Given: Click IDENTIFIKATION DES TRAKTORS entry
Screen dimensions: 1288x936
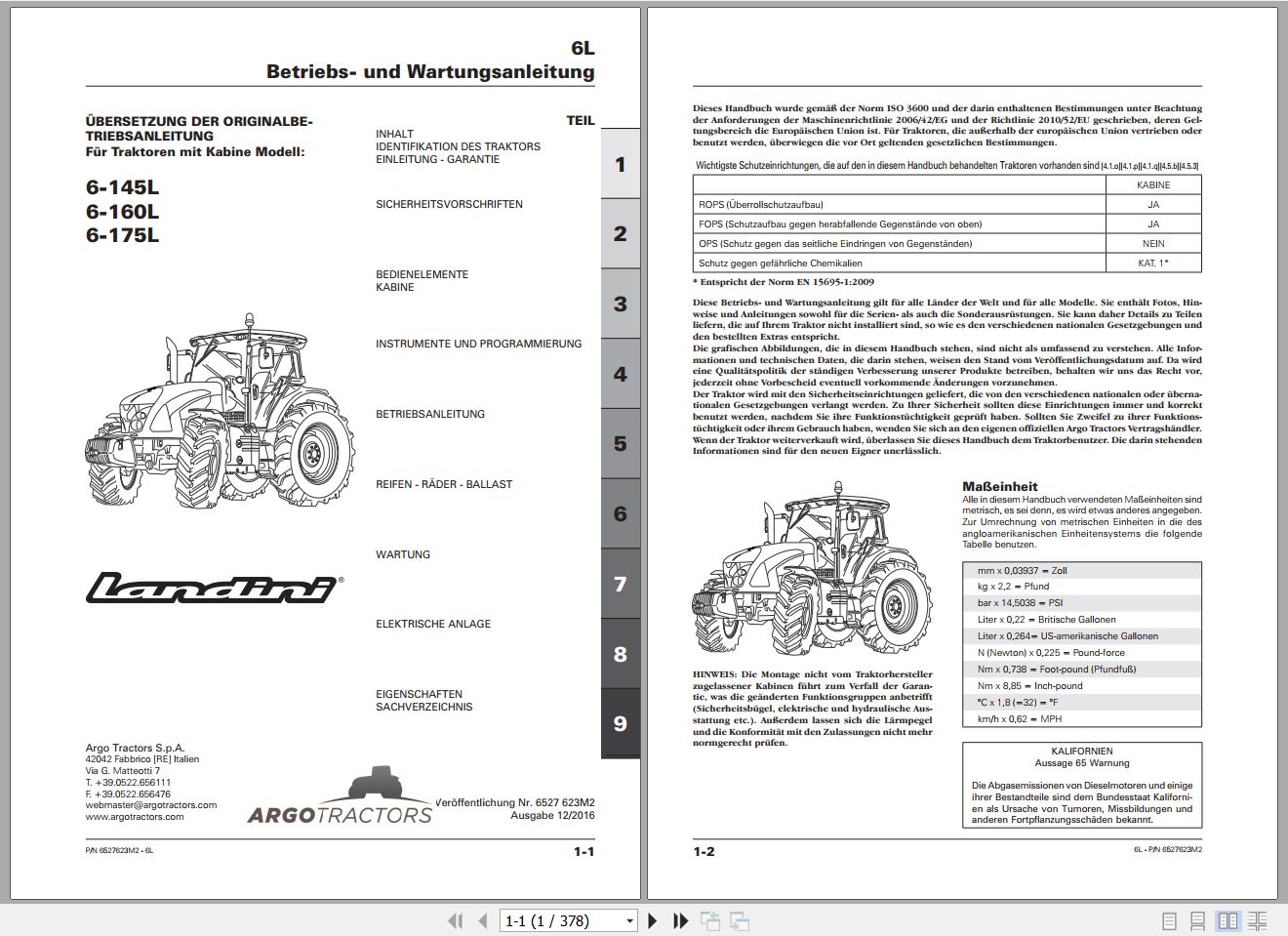Looking at the screenshot, I should (x=458, y=146).
